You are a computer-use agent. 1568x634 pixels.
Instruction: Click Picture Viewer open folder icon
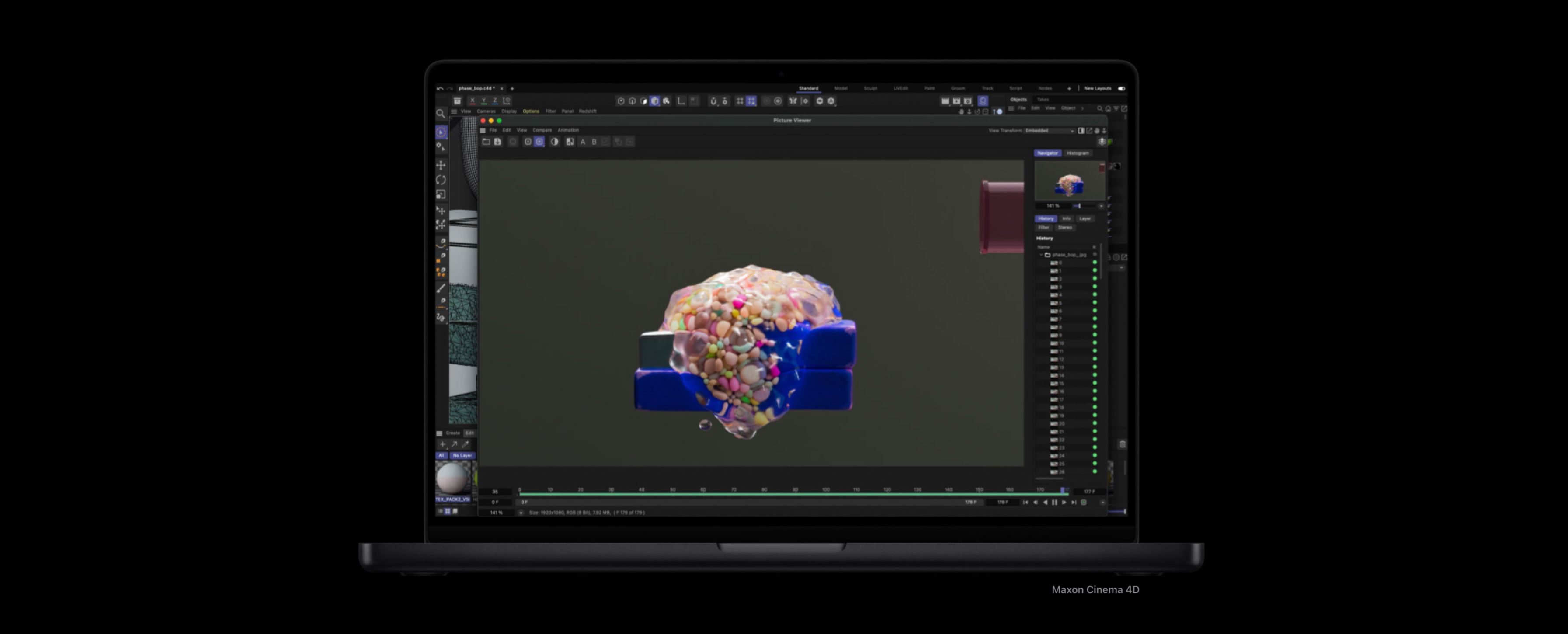[487, 142]
